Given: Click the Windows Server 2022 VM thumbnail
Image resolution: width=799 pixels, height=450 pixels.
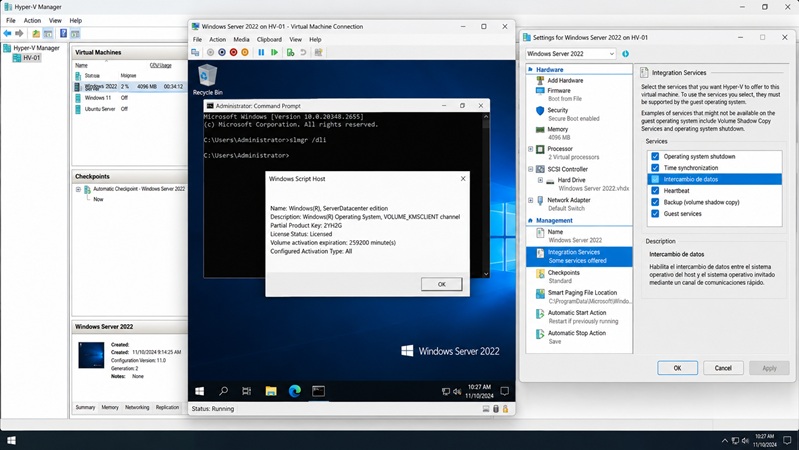Looking at the screenshot, I should (x=91, y=355).
